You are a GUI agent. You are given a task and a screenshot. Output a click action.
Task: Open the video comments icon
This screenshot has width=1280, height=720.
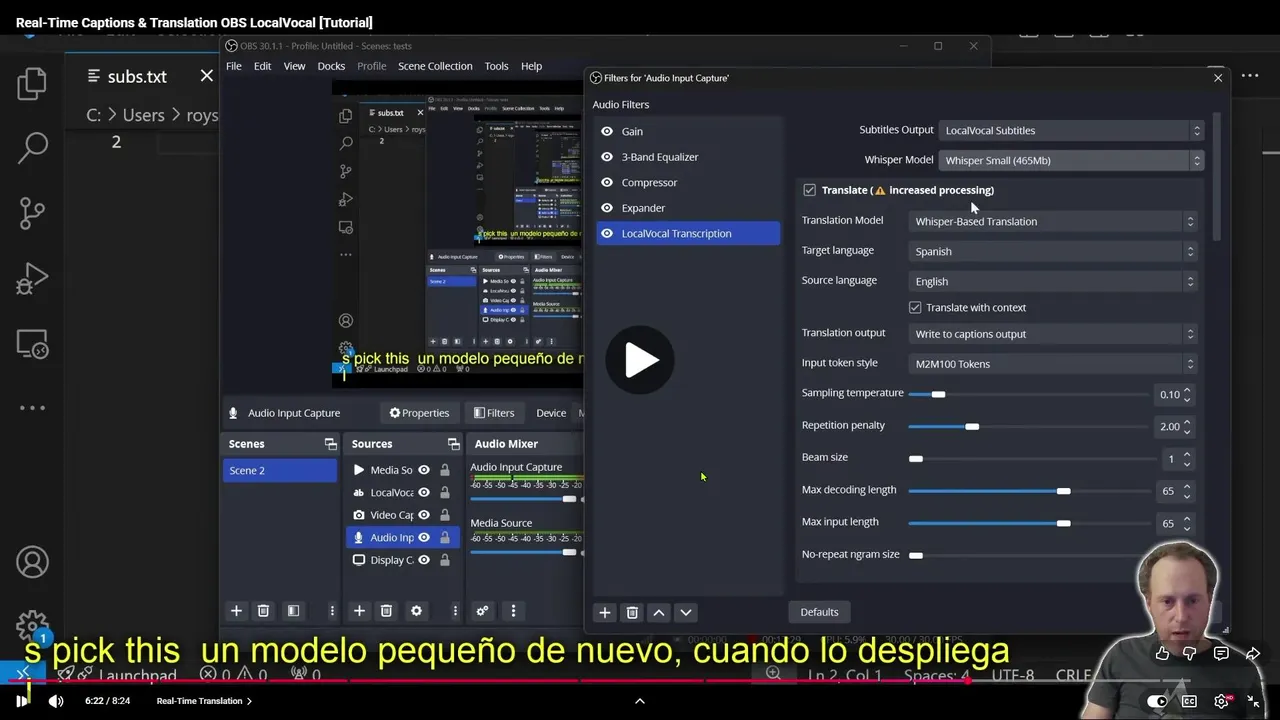[x=1221, y=654]
